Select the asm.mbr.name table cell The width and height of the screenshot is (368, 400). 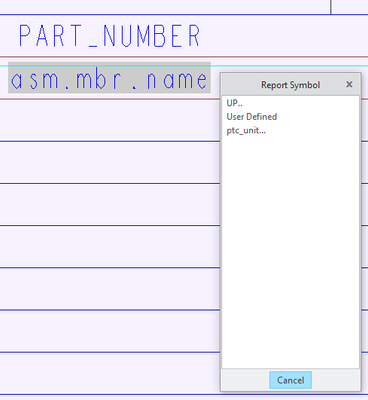click(x=109, y=78)
